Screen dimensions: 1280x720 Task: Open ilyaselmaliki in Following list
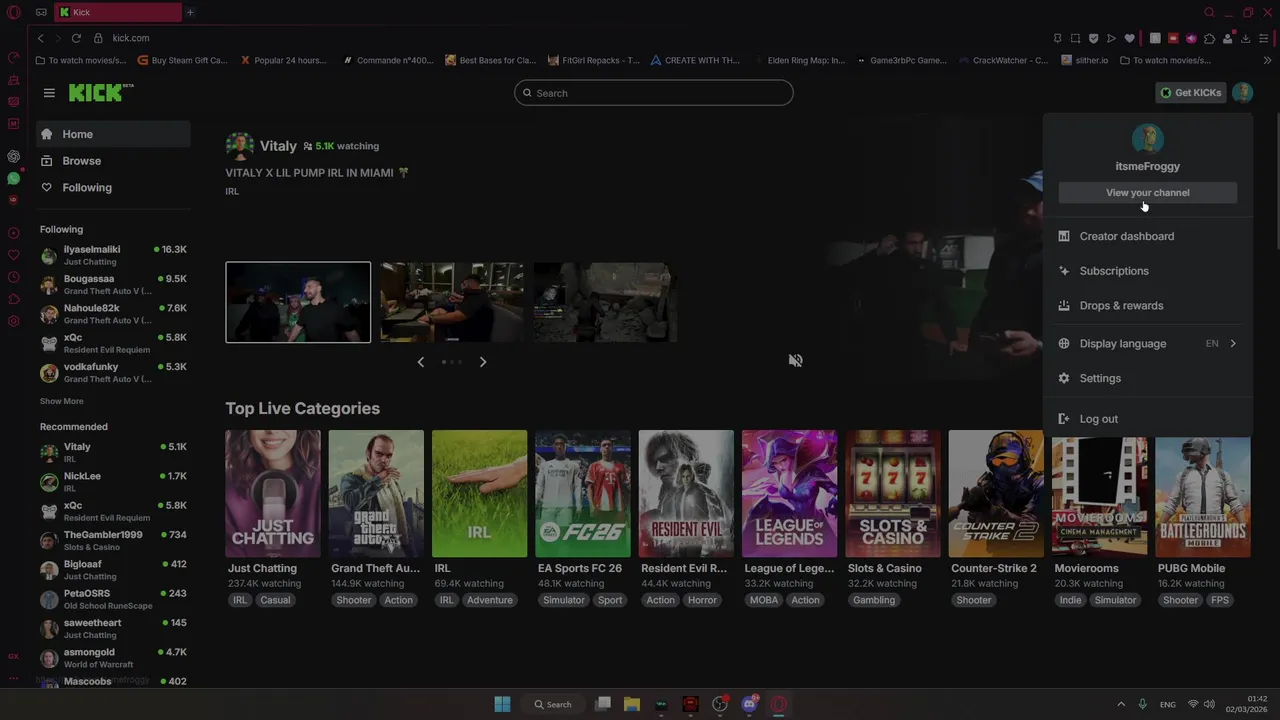click(113, 255)
